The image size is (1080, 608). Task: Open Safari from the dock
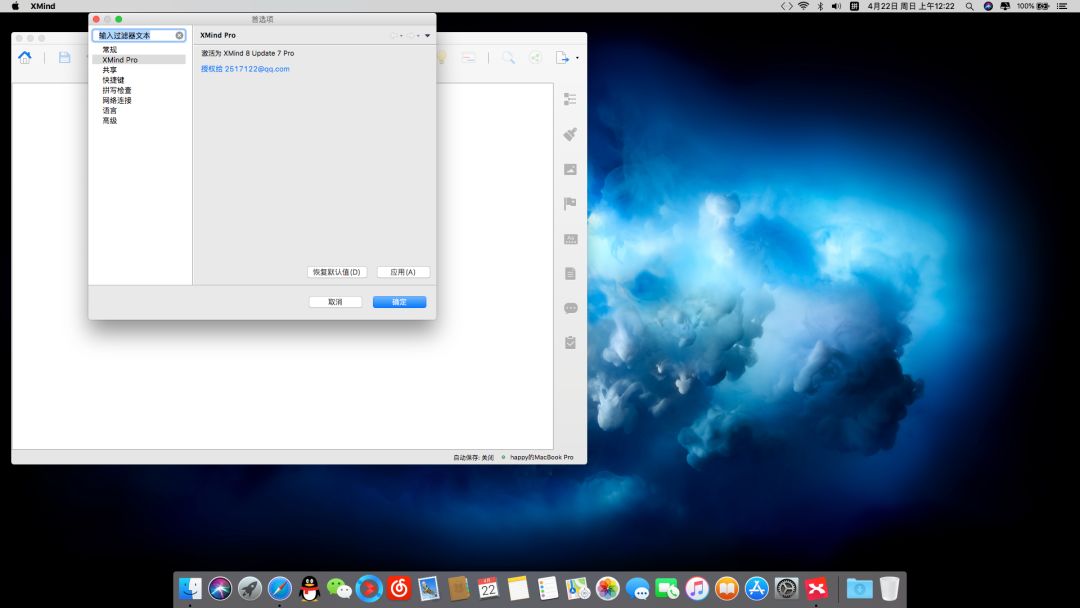click(x=279, y=589)
